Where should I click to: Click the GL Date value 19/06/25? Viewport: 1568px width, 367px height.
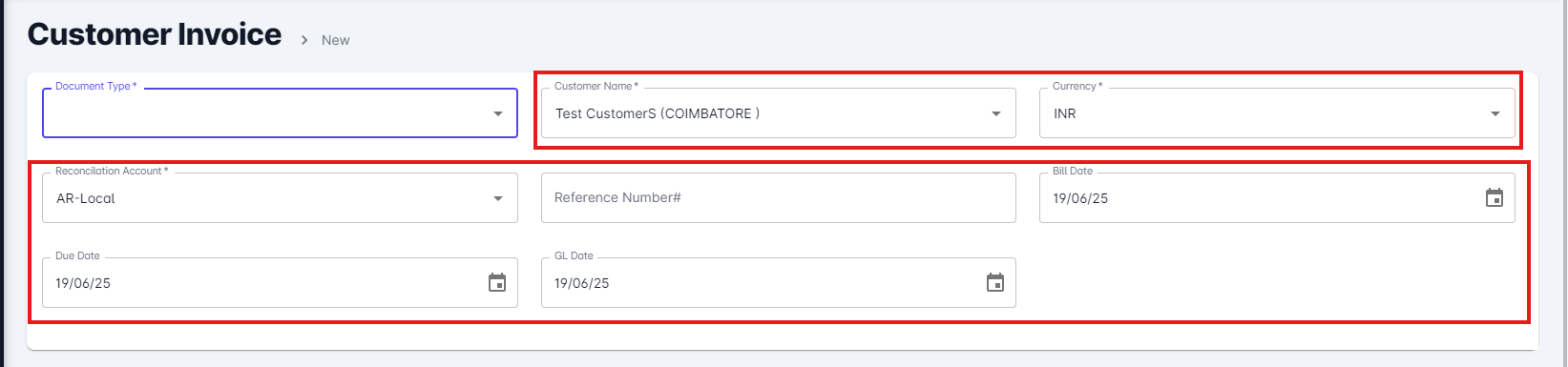582,283
